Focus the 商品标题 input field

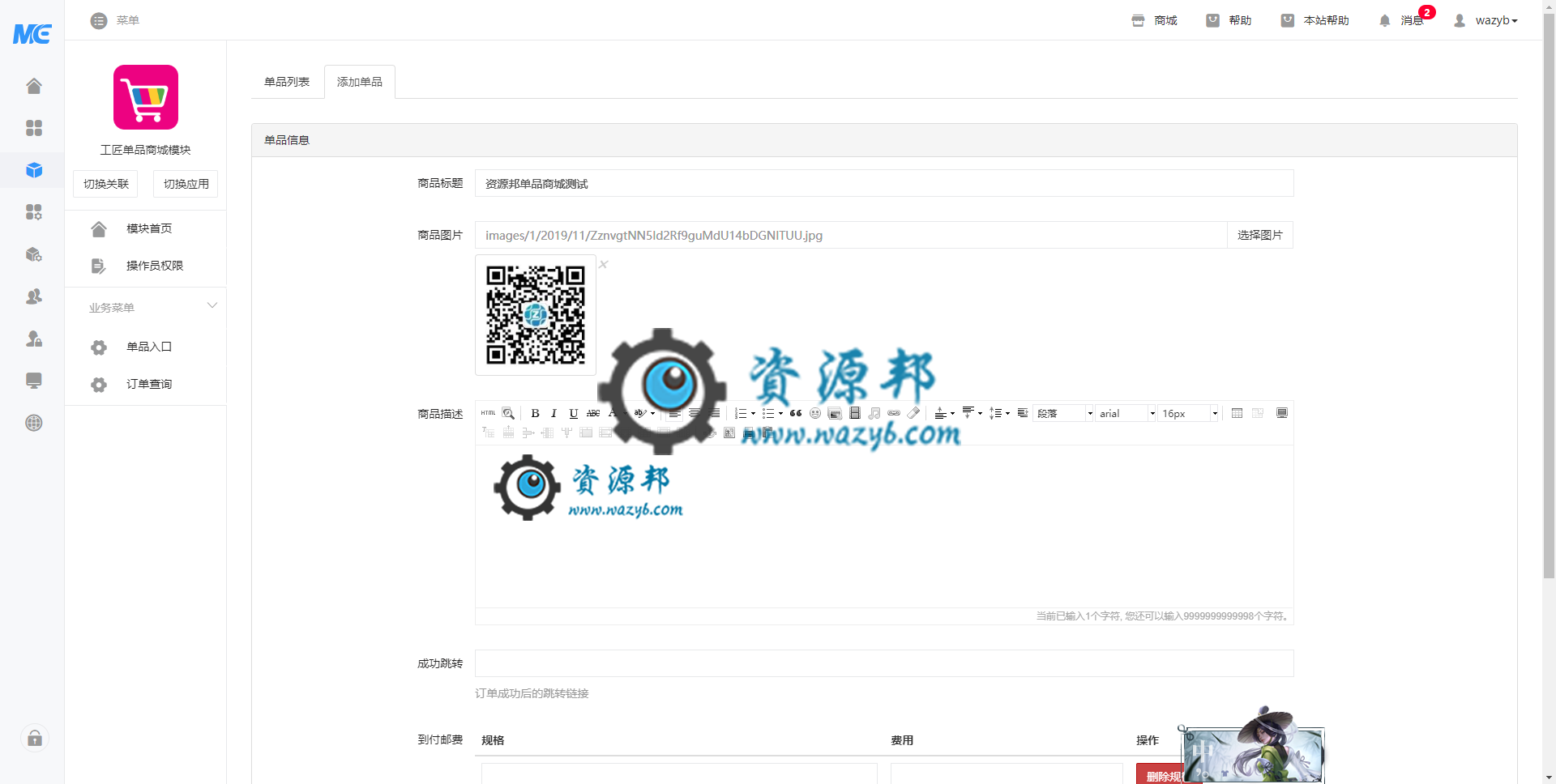click(884, 183)
